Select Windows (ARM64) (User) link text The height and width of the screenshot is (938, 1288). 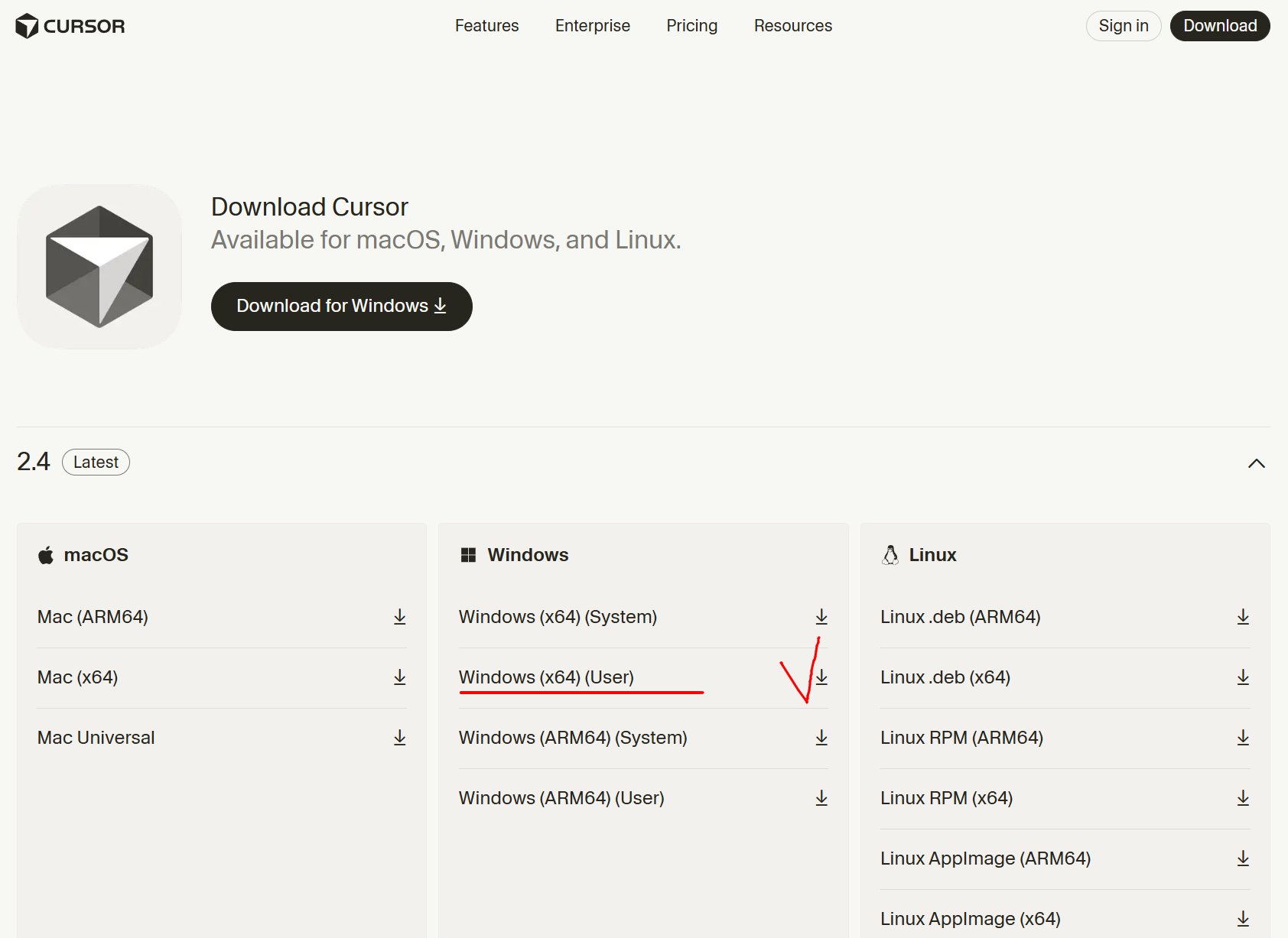(x=561, y=798)
